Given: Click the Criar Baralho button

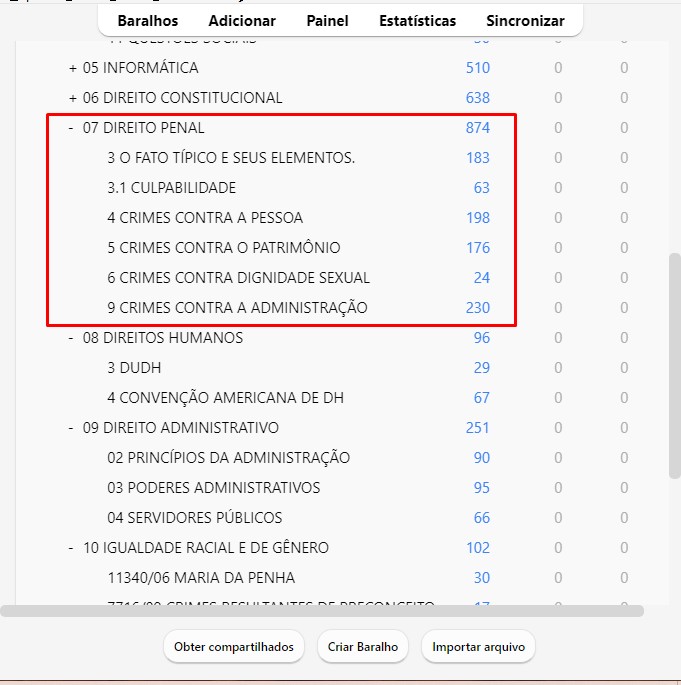Looking at the screenshot, I should point(363,647).
